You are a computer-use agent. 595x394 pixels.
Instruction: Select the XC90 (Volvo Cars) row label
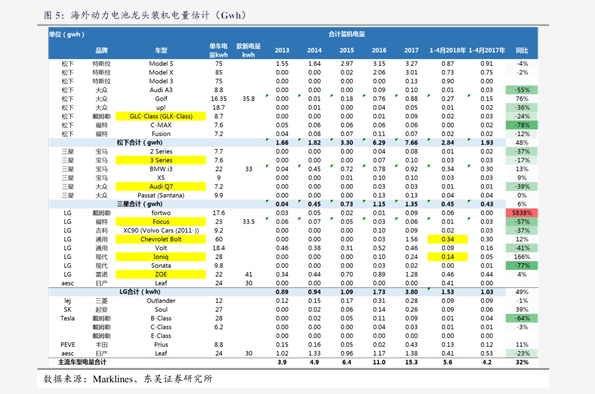click(x=161, y=230)
